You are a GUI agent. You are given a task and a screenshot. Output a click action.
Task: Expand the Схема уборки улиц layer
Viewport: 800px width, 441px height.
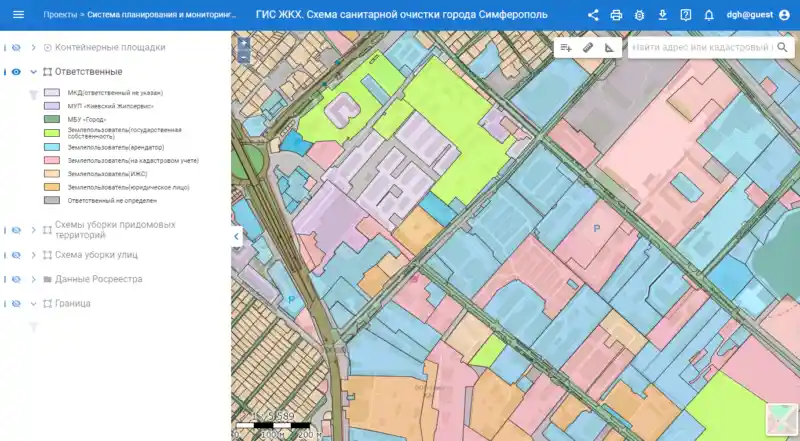(34, 255)
